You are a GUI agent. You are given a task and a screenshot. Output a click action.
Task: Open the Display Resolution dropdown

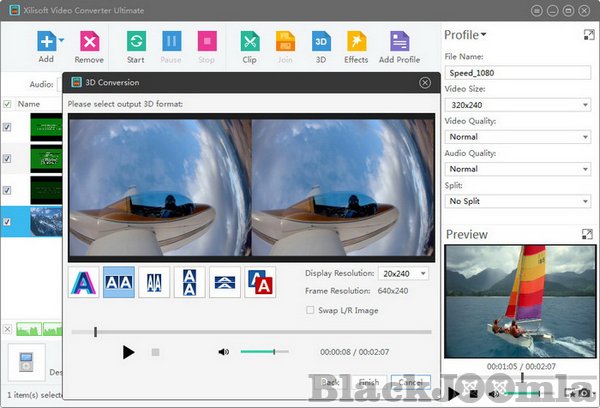[402, 273]
